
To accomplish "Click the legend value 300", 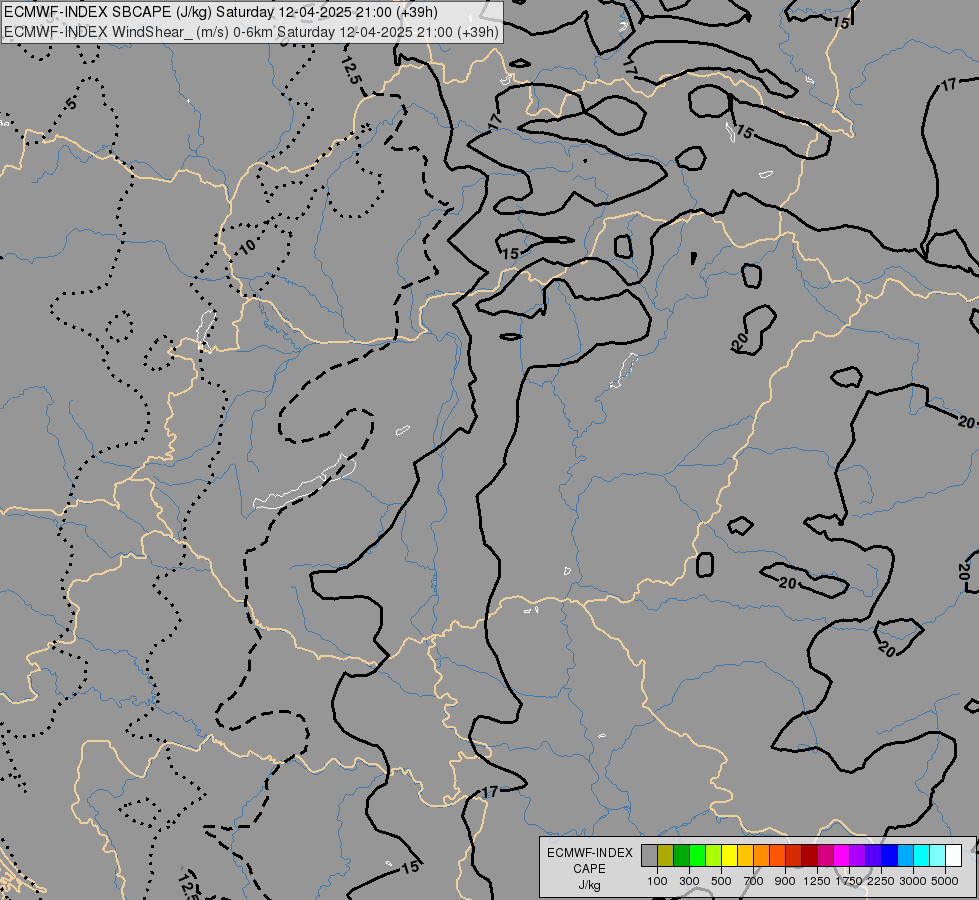I will tap(689, 881).
